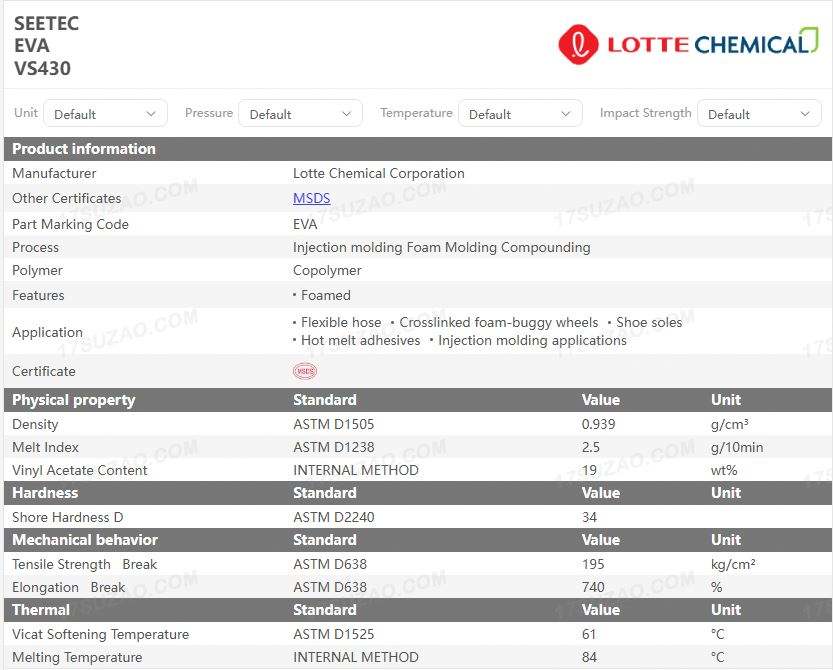Click the 'kg/cm²' unit cell
The width and height of the screenshot is (833, 670).
pos(733,564)
